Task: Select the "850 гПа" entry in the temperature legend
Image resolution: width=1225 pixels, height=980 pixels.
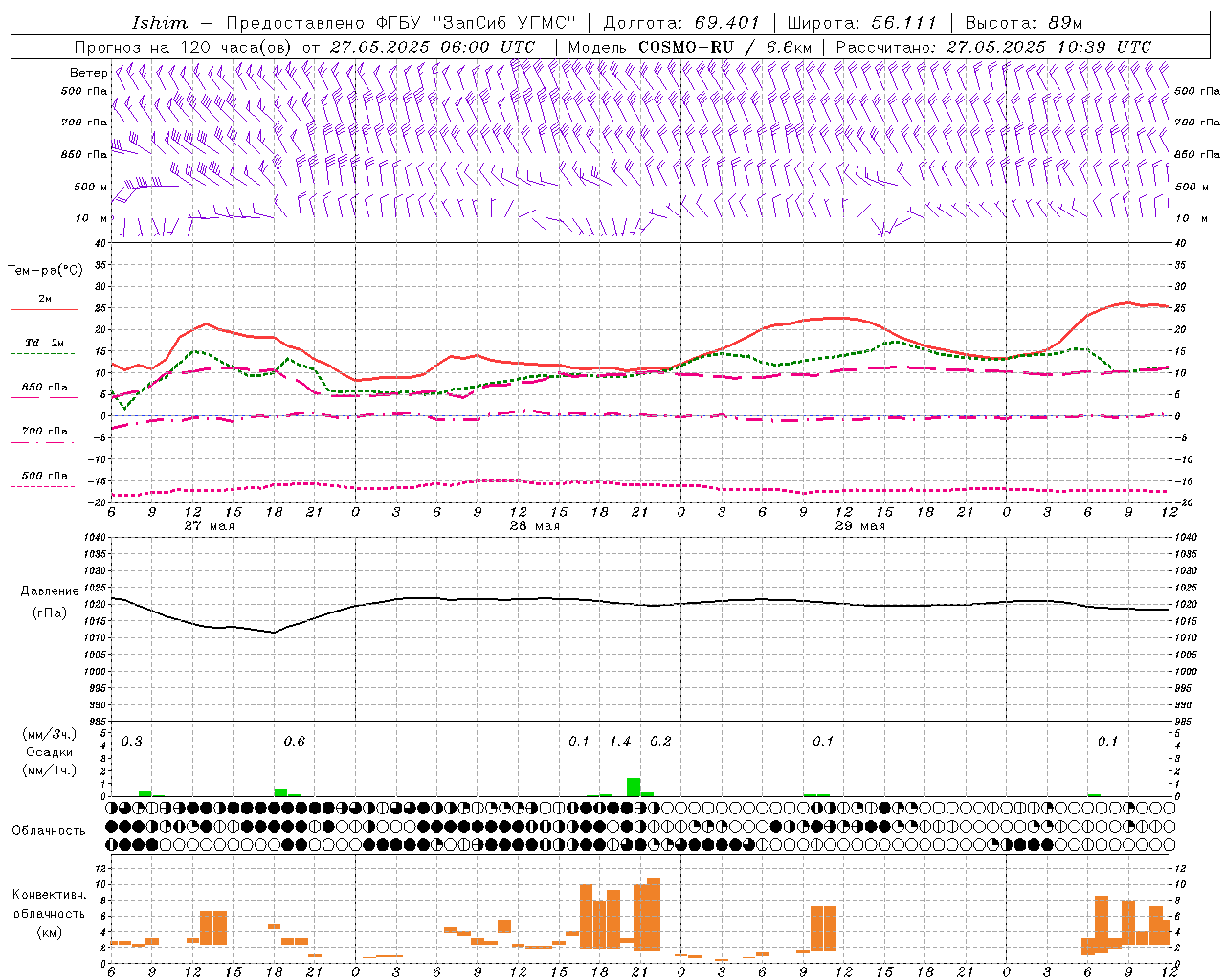Action: pyautogui.click(x=45, y=388)
